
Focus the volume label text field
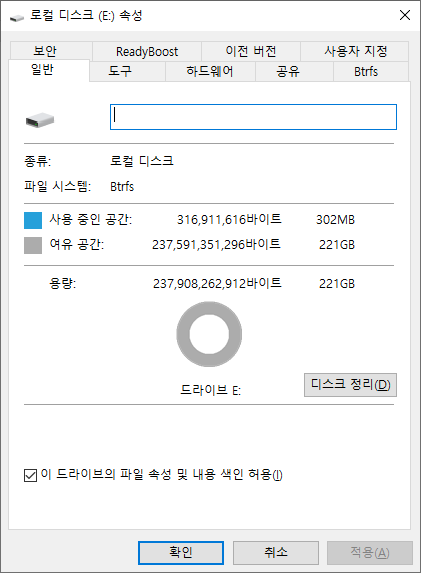pyautogui.click(x=253, y=117)
